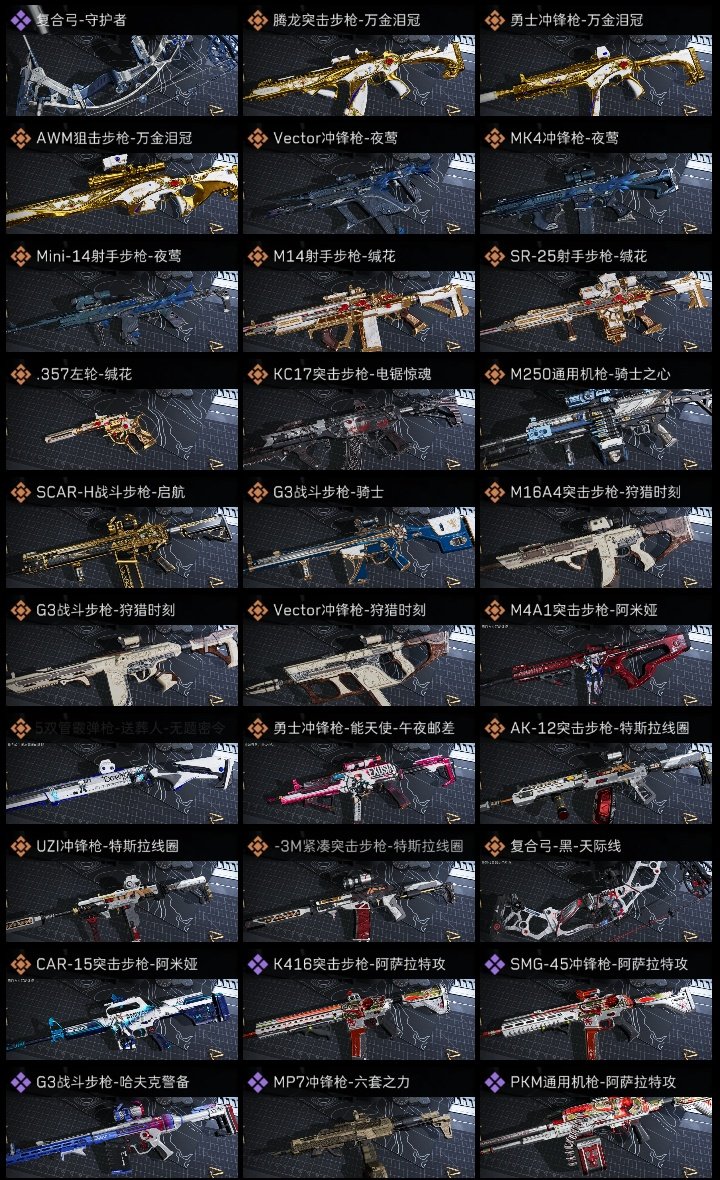The image size is (720, 1180).
Task: Click rarity icon beside .357左轮-绒花
Action: (x=20, y=374)
